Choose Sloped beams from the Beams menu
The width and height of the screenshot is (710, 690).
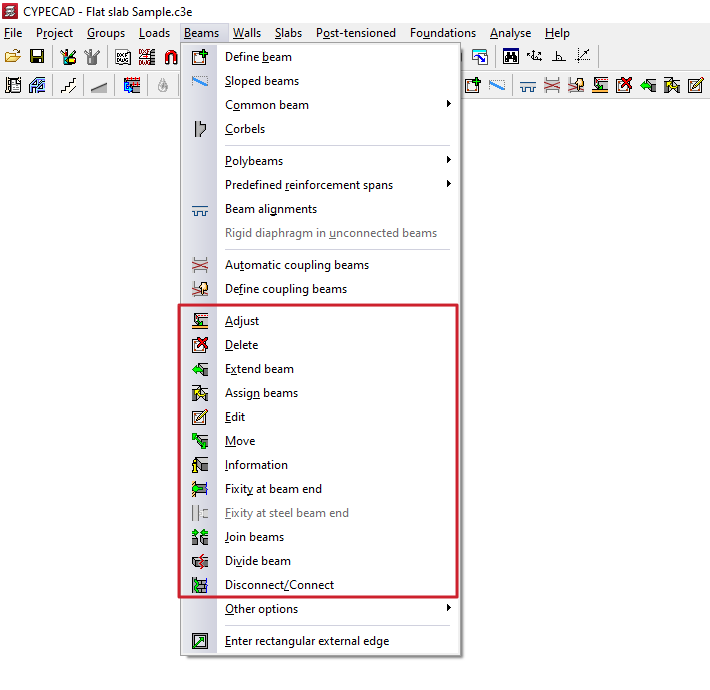pyautogui.click(x=321, y=81)
